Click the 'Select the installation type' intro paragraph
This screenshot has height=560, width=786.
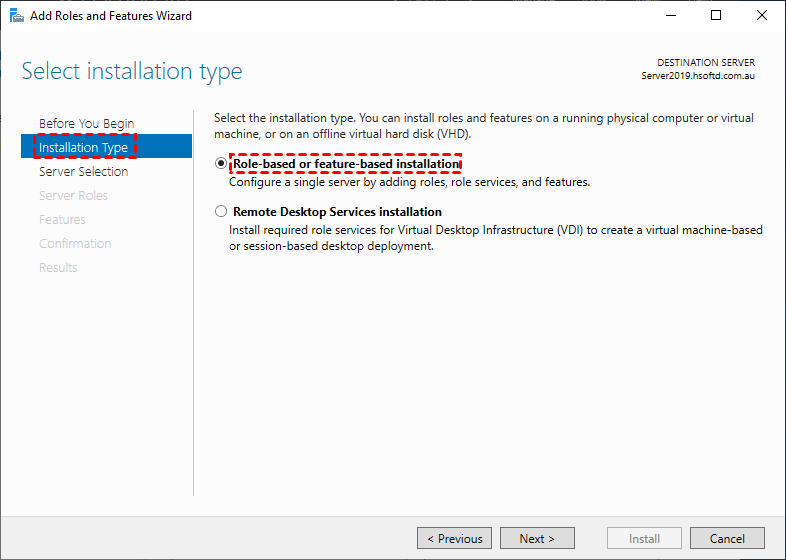pyautogui.click(x=484, y=126)
